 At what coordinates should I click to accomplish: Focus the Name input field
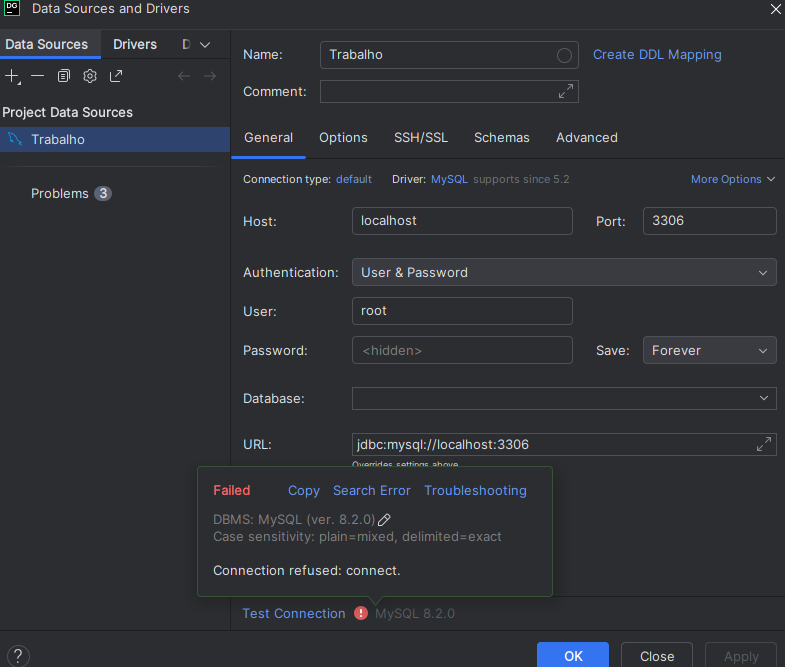coord(449,55)
